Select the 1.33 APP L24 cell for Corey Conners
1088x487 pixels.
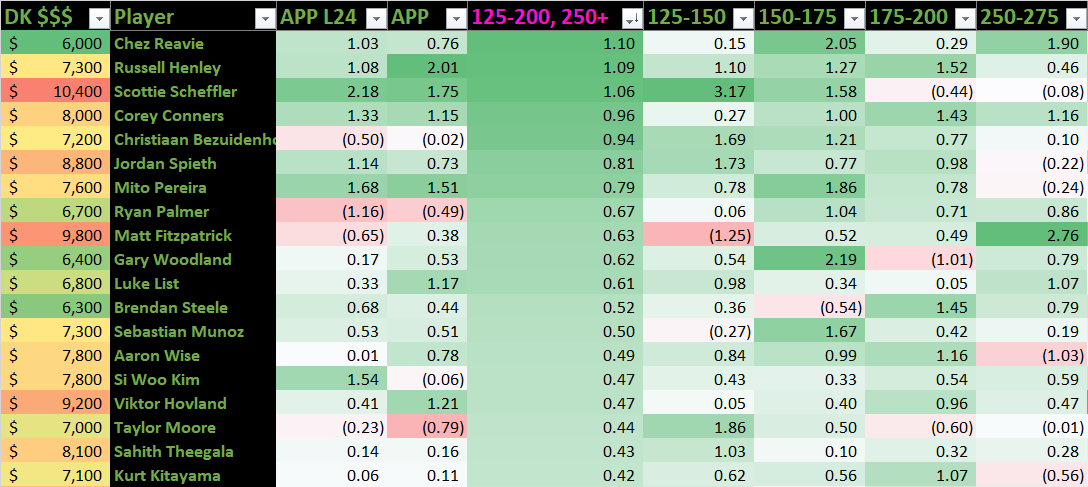[x=332, y=116]
